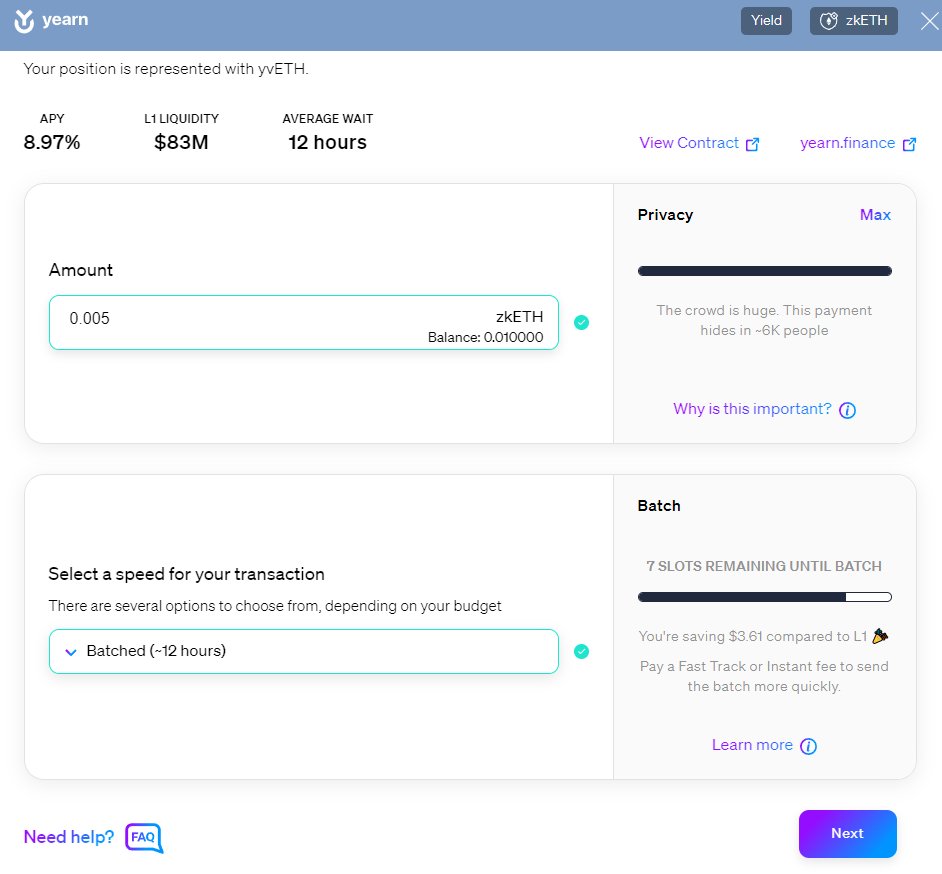Click '7 SLOTS REMAINING UNTIL BATCH' text
This screenshot has height=874, width=942.
pyautogui.click(x=764, y=566)
